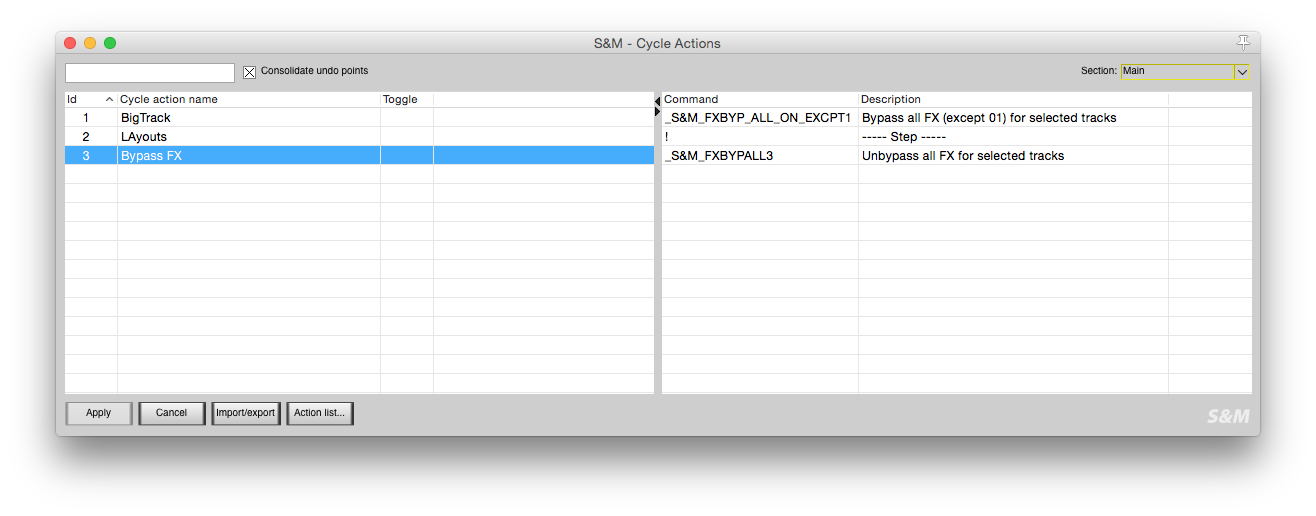Open the Section dropdown
Viewport: 1316px width, 516px height.
coord(1242,72)
